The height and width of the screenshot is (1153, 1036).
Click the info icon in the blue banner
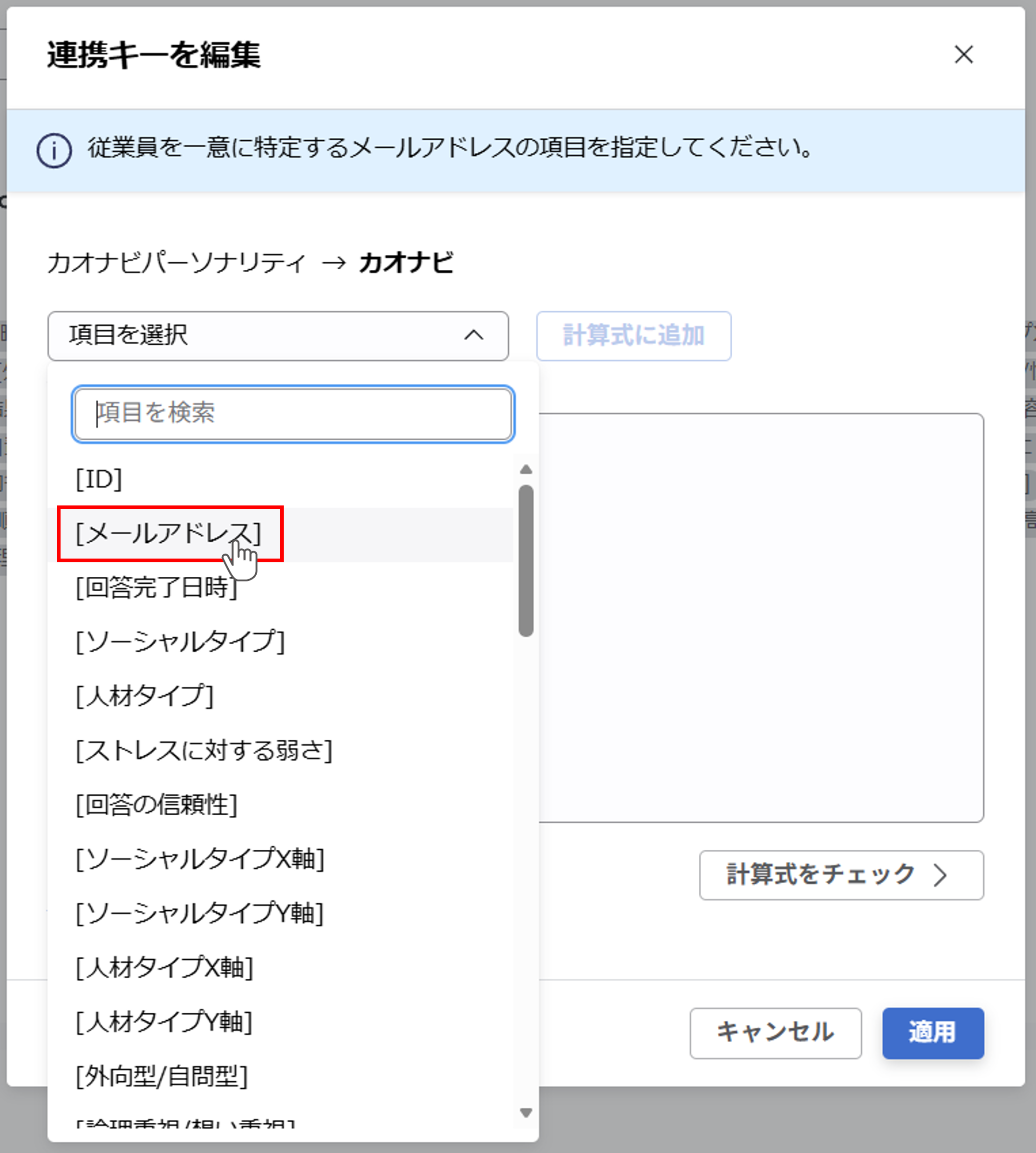(x=54, y=151)
